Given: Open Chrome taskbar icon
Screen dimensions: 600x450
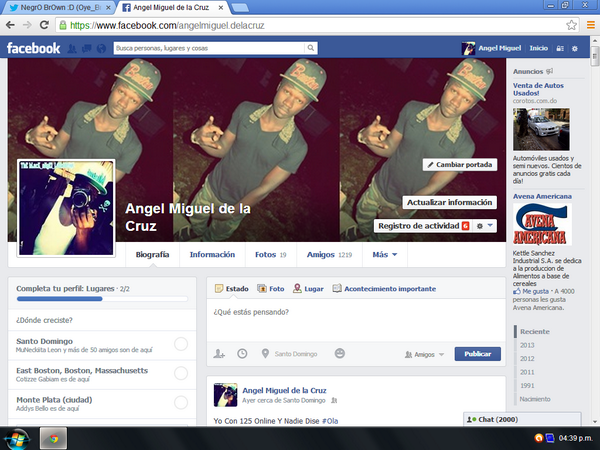Looking at the screenshot, I should (54, 439).
